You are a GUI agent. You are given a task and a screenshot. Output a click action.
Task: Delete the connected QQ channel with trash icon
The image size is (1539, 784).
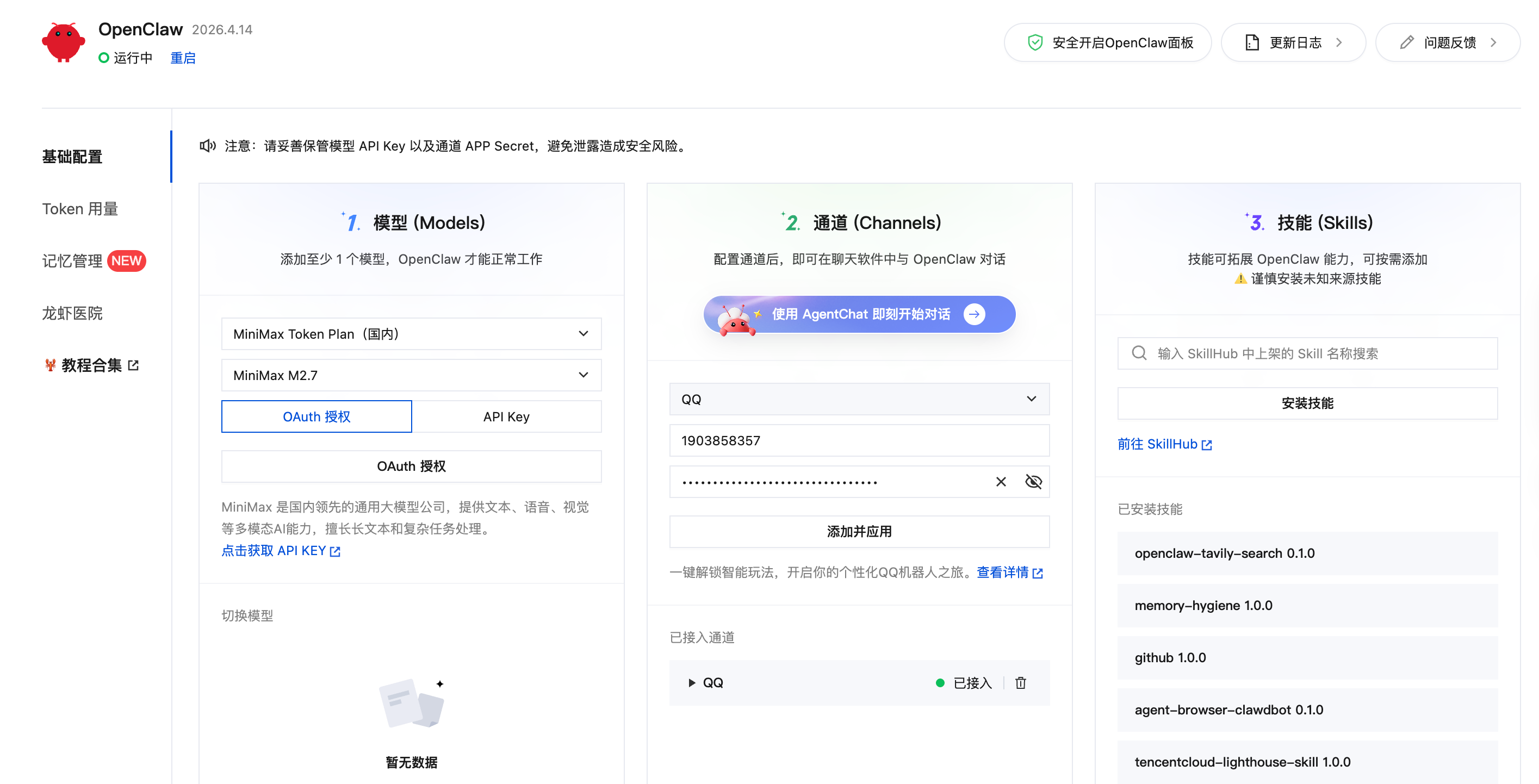click(x=1020, y=682)
